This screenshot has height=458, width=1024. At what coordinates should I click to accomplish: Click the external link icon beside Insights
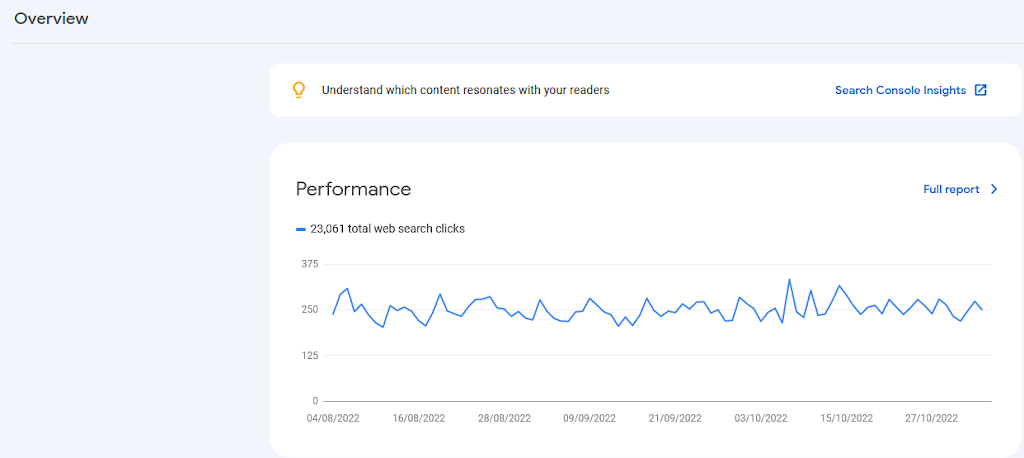point(980,90)
